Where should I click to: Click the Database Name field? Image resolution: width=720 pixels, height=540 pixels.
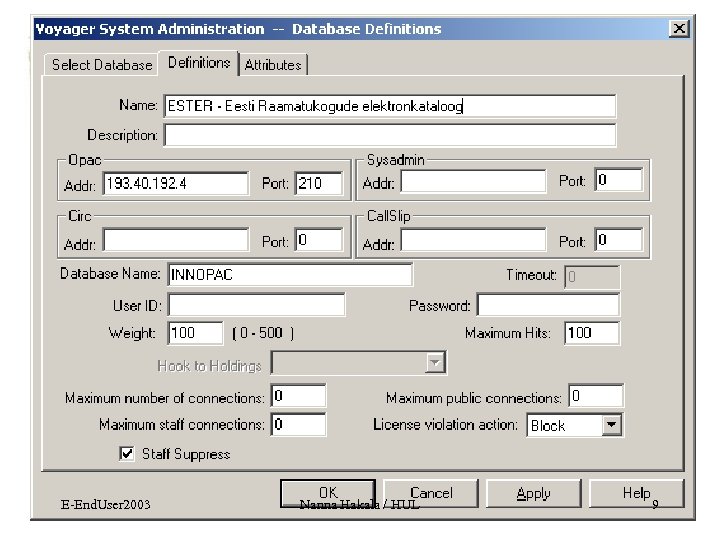[x=290, y=275]
